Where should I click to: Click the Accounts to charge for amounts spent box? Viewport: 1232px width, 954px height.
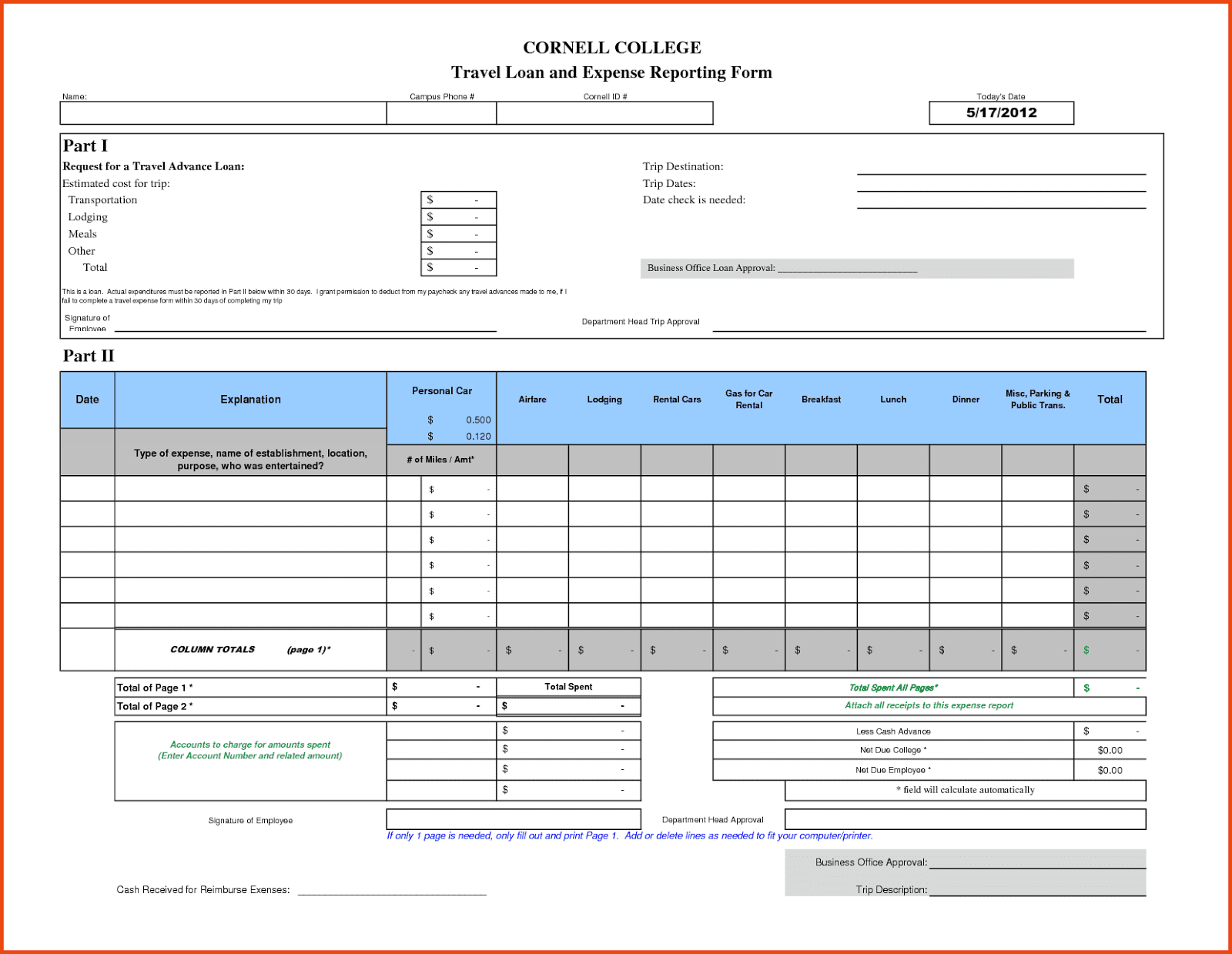pyautogui.click(x=250, y=761)
